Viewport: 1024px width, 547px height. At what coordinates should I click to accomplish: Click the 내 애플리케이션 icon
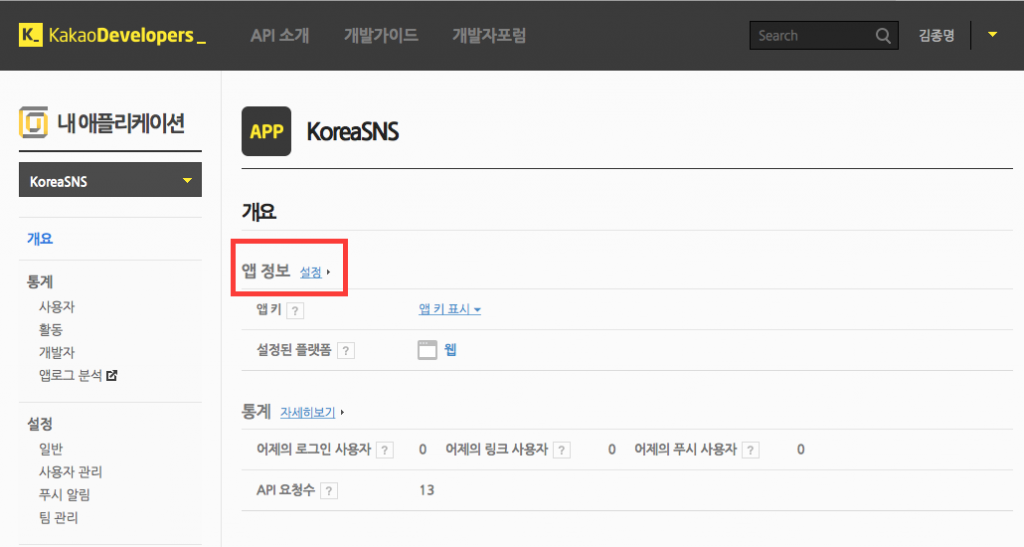33,122
